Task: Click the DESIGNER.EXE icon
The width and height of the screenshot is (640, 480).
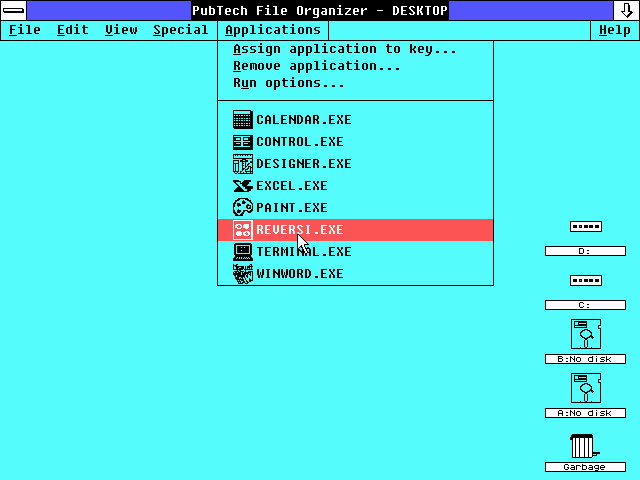Action: coord(242,164)
